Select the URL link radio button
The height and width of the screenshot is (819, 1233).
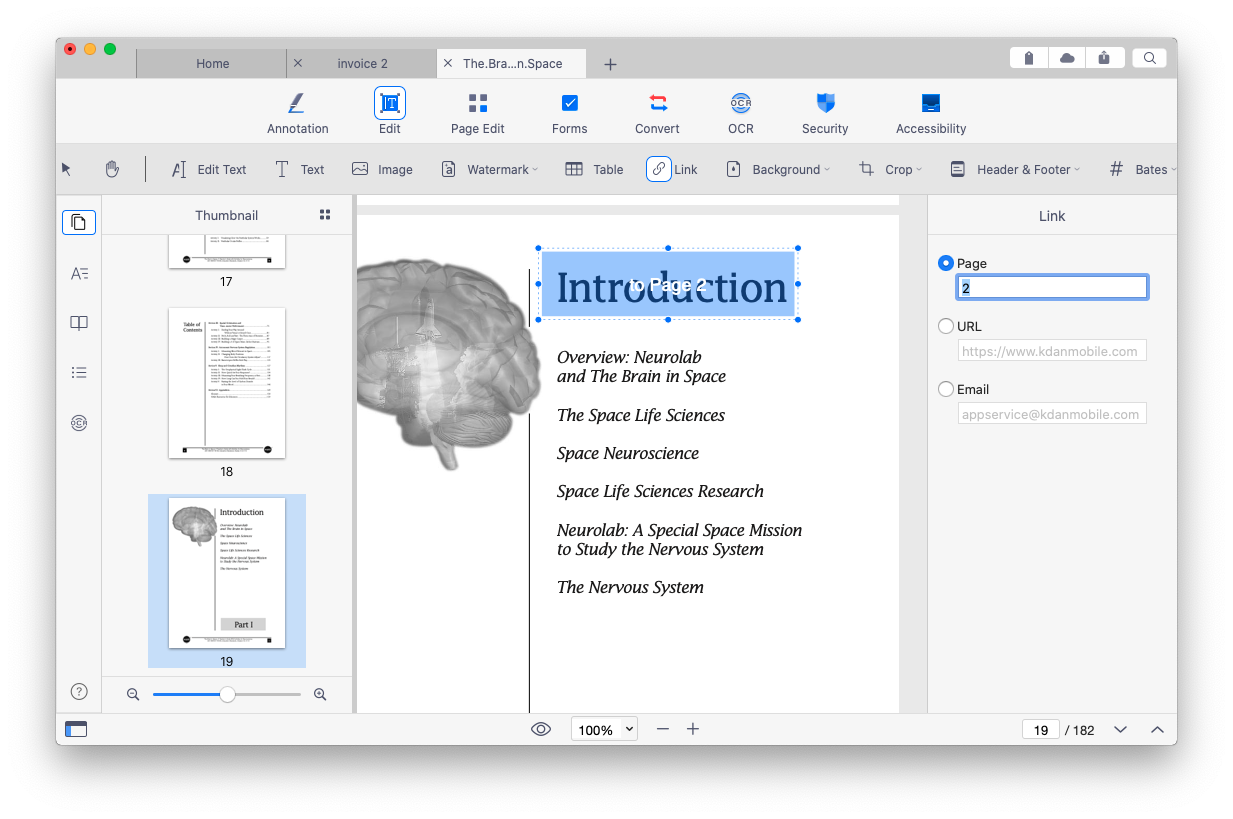946,326
